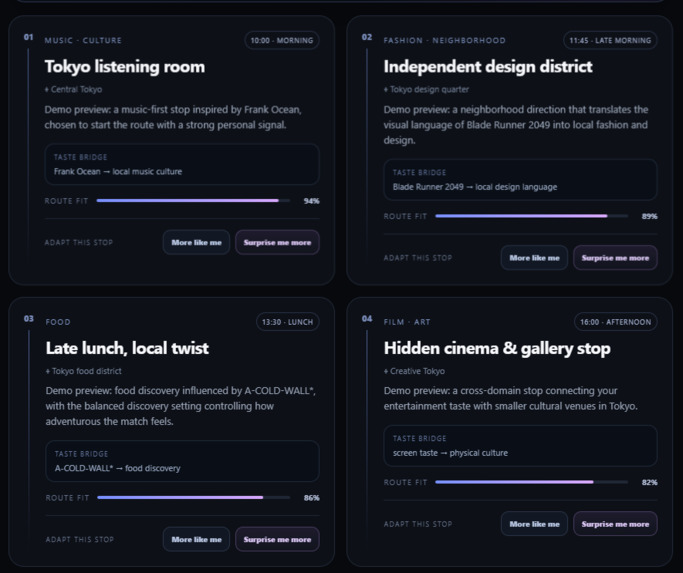
Task: Click the FOOD category label
Action: coord(58,322)
